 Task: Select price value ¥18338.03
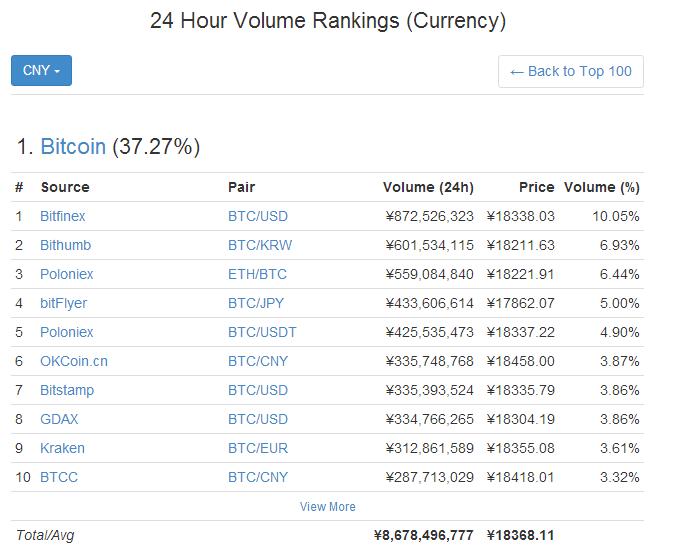coord(521,216)
